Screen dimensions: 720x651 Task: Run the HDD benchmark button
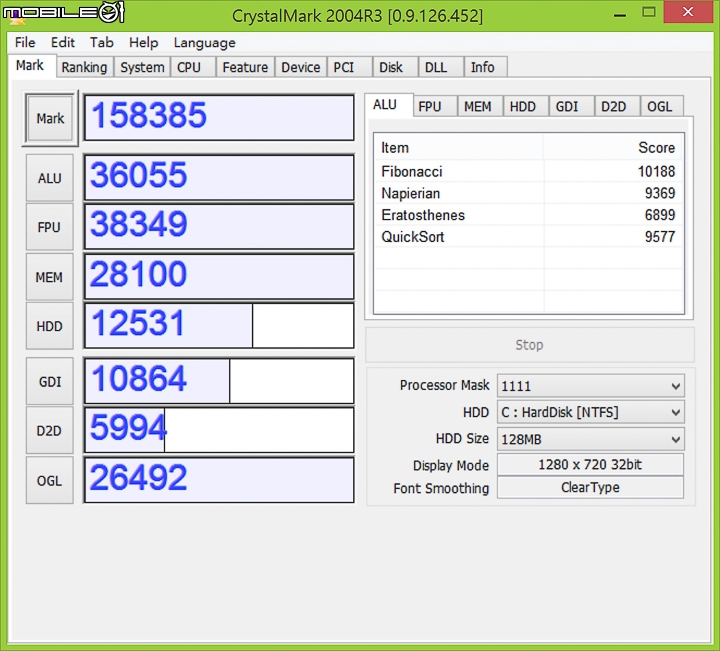pyautogui.click(x=50, y=326)
